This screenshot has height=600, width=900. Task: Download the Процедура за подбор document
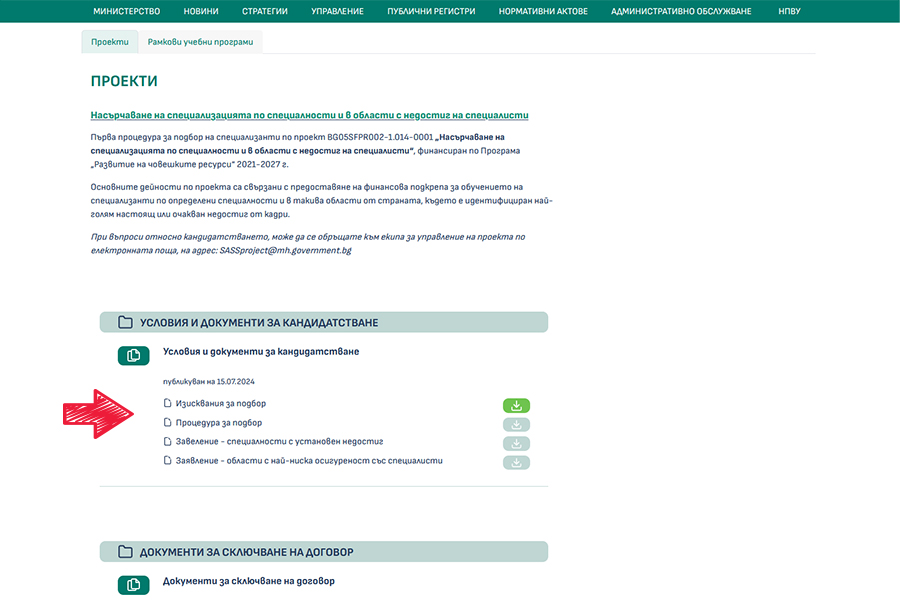click(x=516, y=424)
